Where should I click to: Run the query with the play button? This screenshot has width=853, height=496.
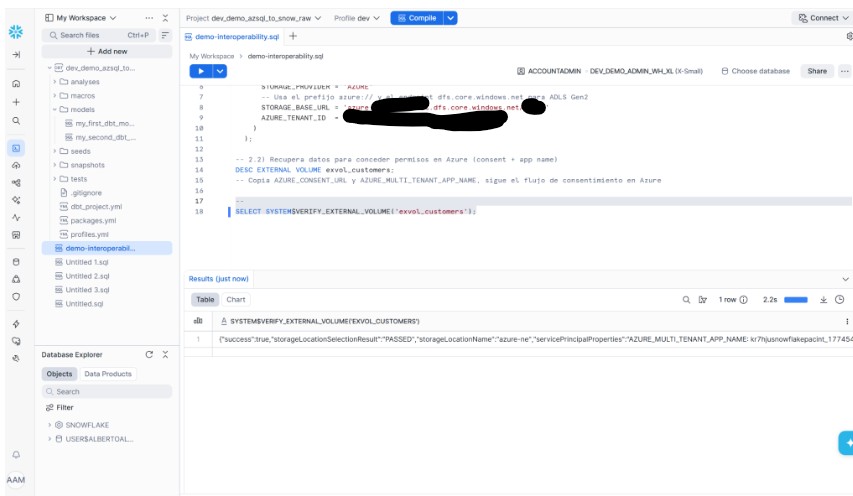point(201,71)
